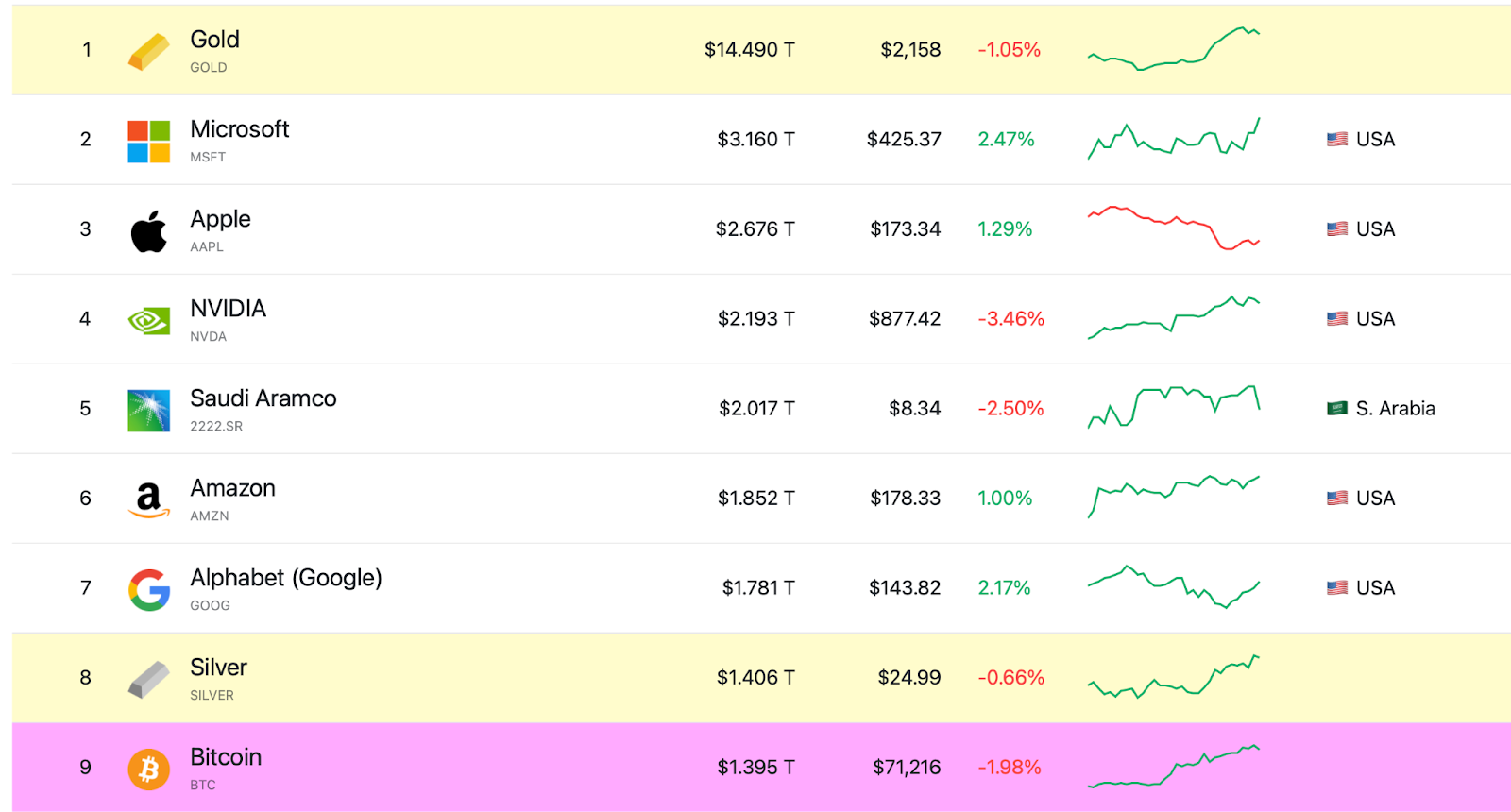Click the USA flag in Amazon row
The image size is (1511, 812).
1337,499
